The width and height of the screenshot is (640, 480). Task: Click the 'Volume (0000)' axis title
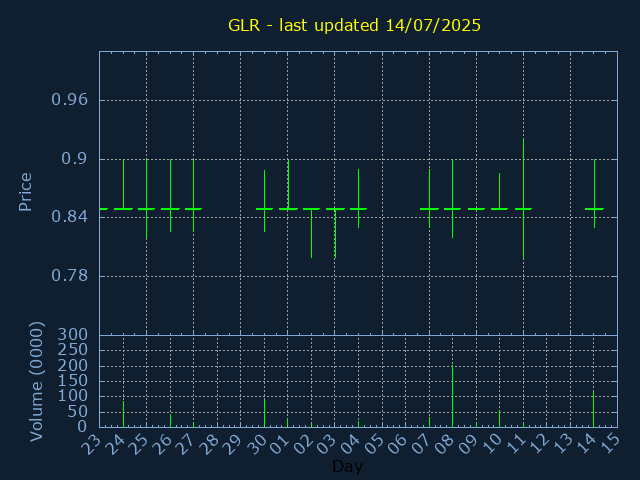[37, 382]
